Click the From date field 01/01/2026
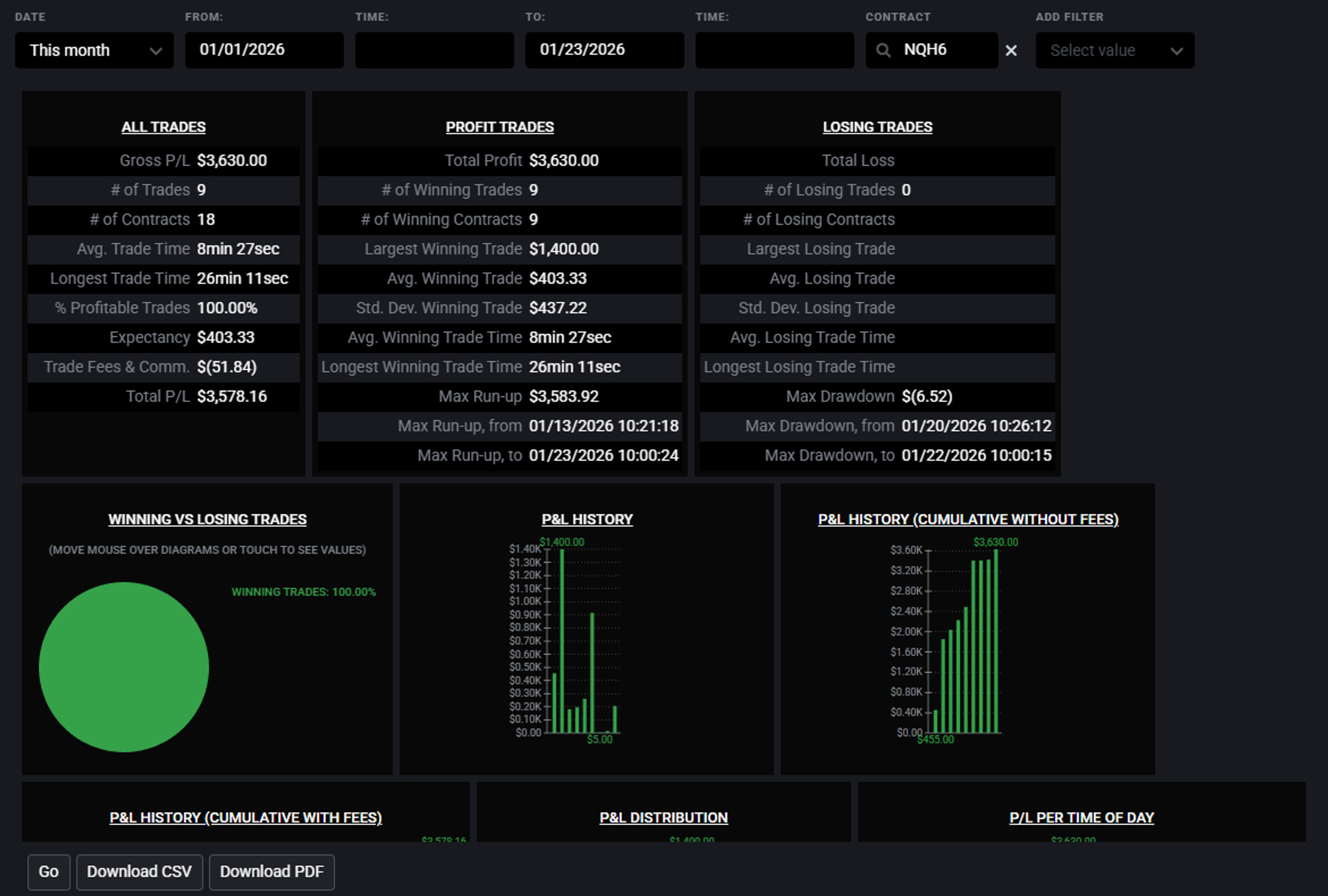The height and width of the screenshot is (896, 1328). pos(264,50)
